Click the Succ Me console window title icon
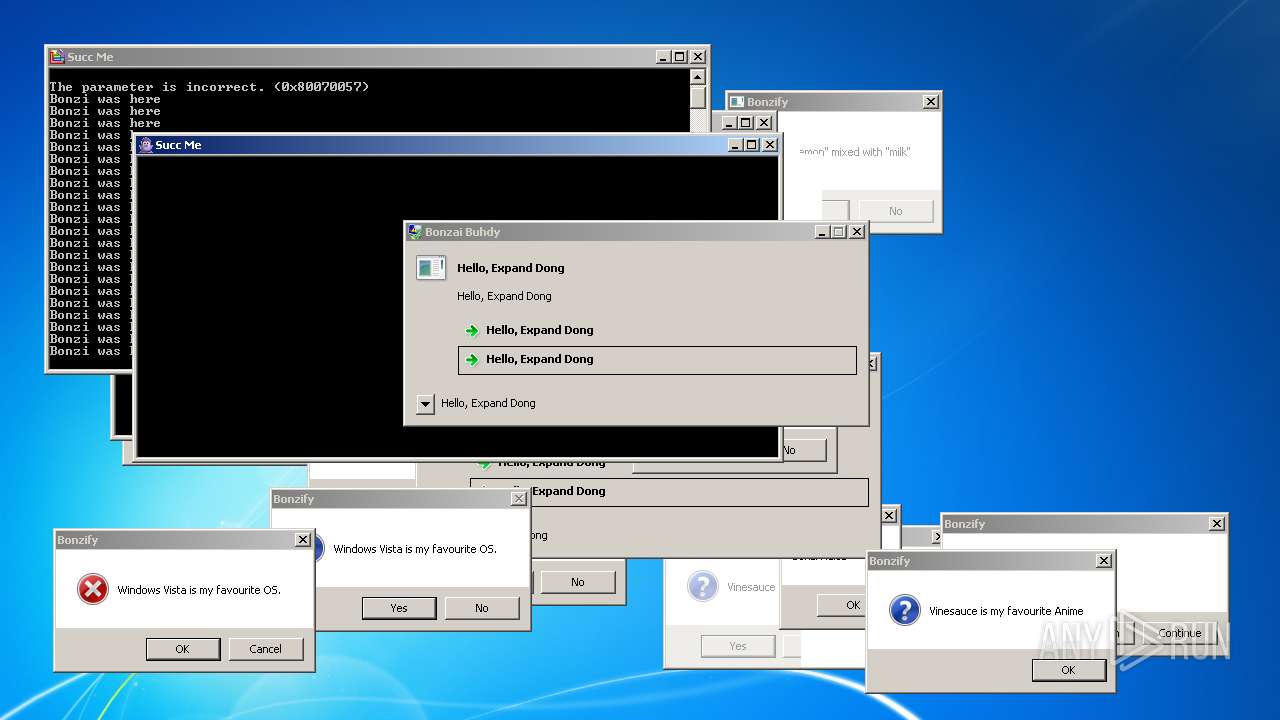 (x=58, y=57)
